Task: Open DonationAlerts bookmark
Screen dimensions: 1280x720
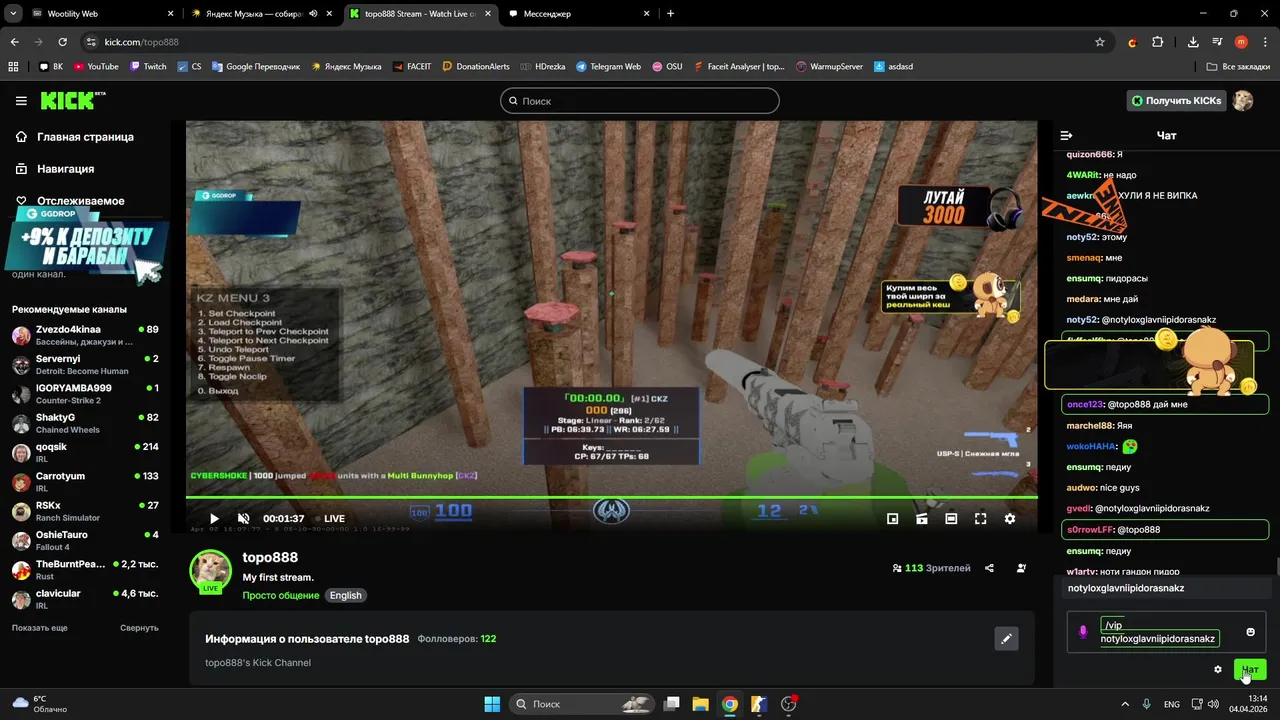Action: click(475, 67)
